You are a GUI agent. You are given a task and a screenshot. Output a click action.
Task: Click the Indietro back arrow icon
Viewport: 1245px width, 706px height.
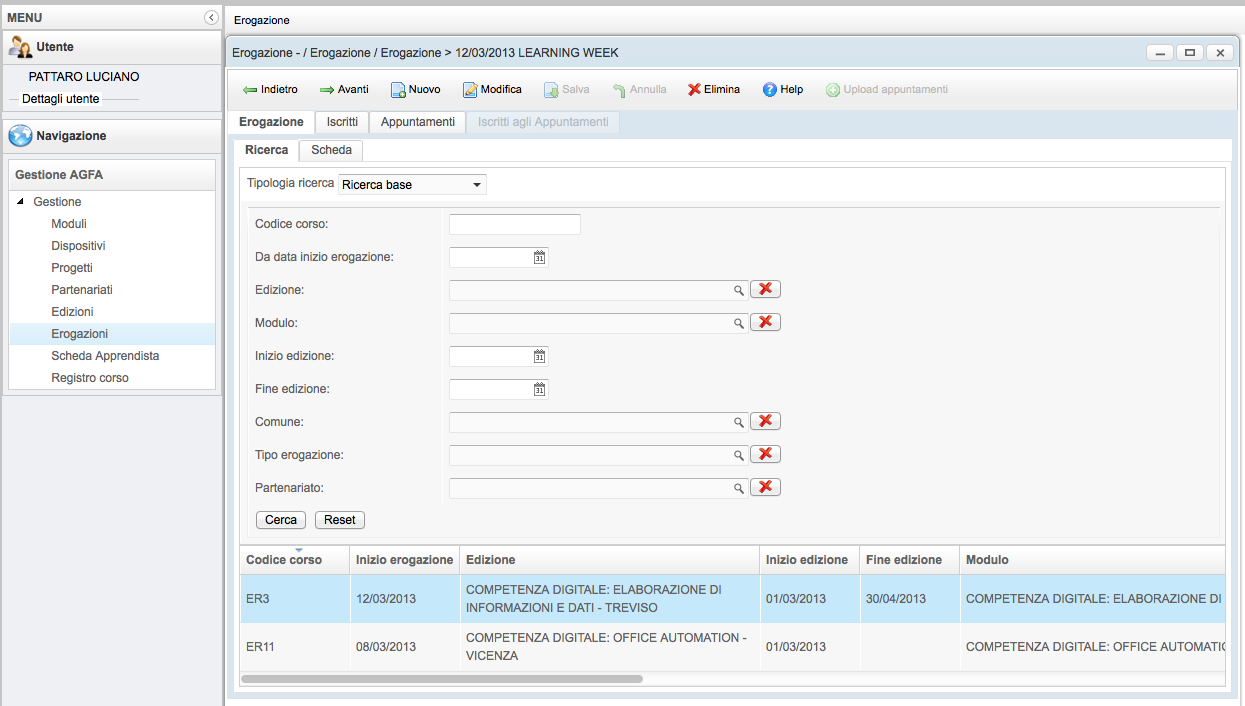click(250, 90)
